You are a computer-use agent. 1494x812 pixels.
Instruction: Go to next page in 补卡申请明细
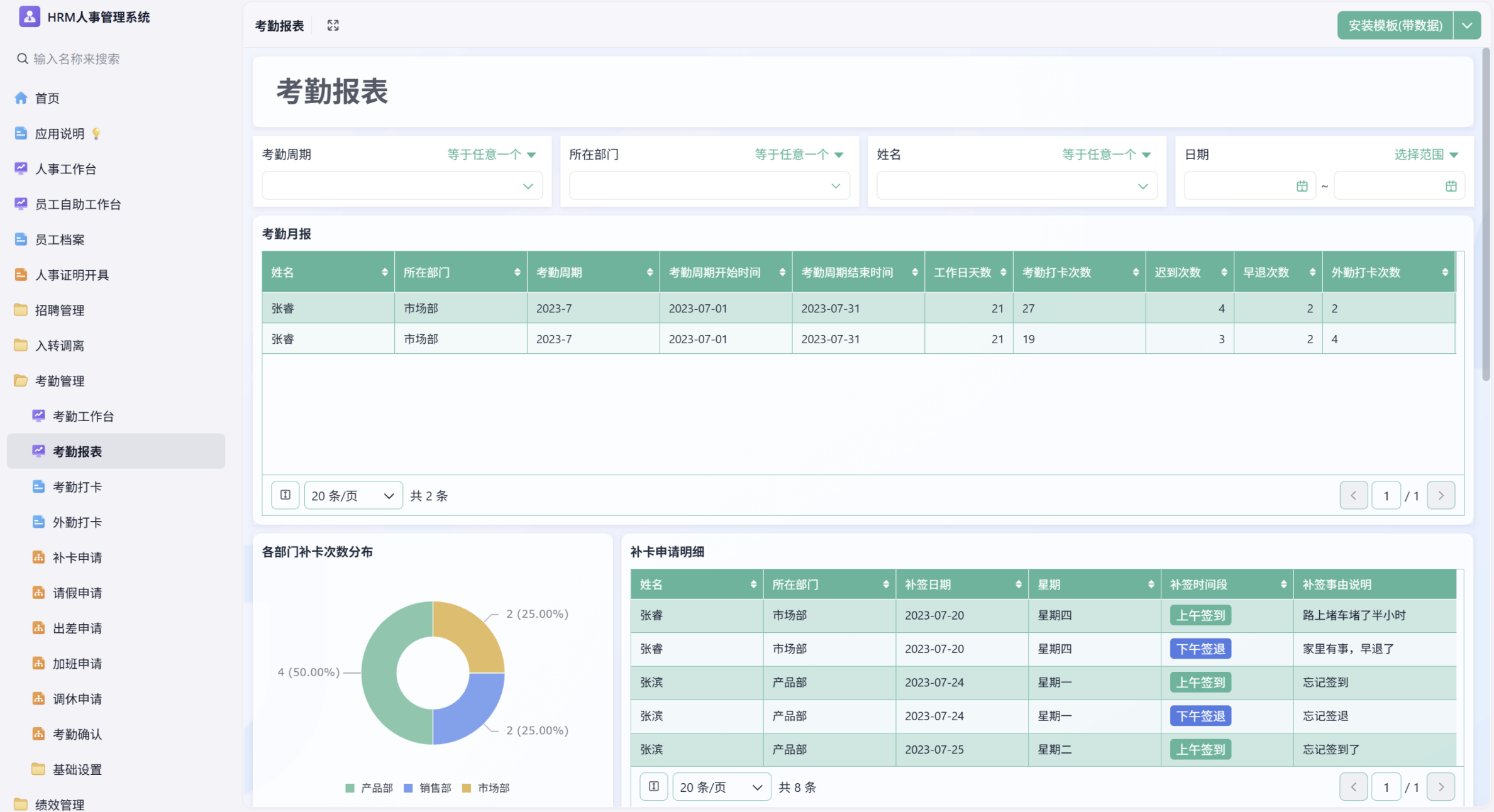(1441, 787)
